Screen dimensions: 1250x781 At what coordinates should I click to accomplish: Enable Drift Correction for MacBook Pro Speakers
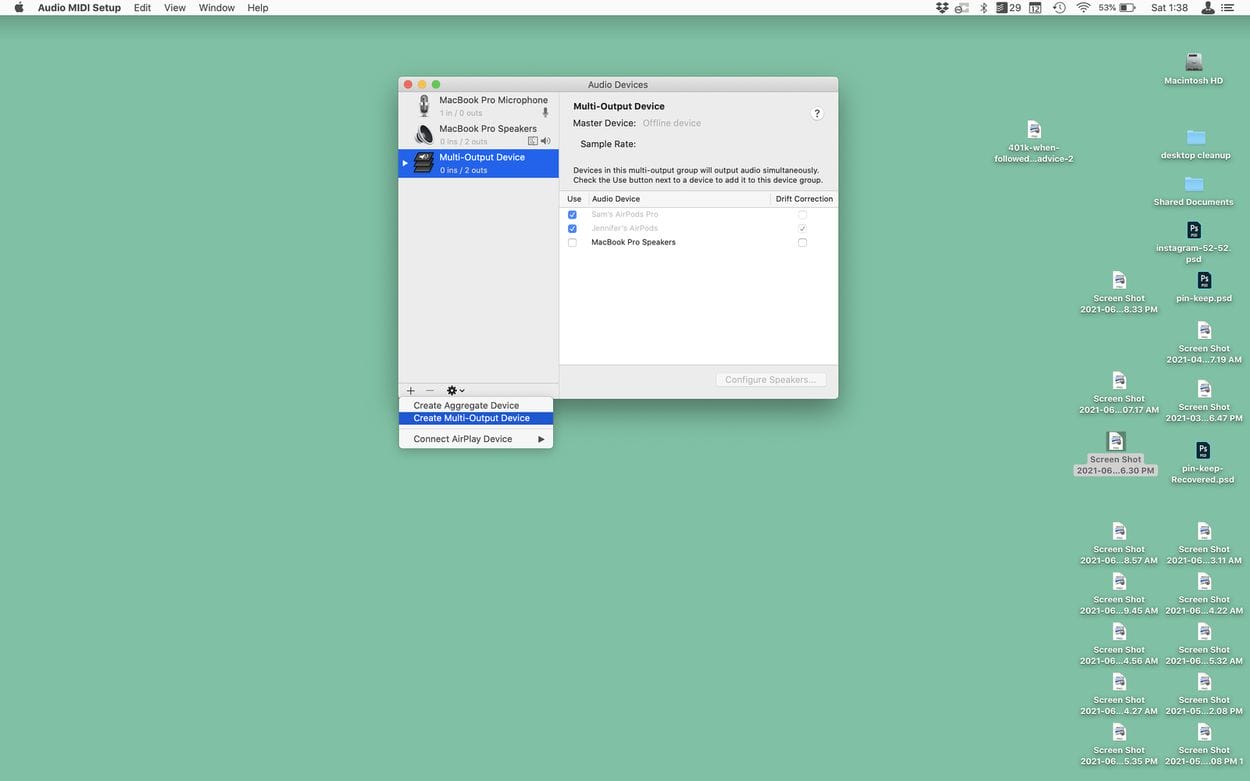click(802, 243)
